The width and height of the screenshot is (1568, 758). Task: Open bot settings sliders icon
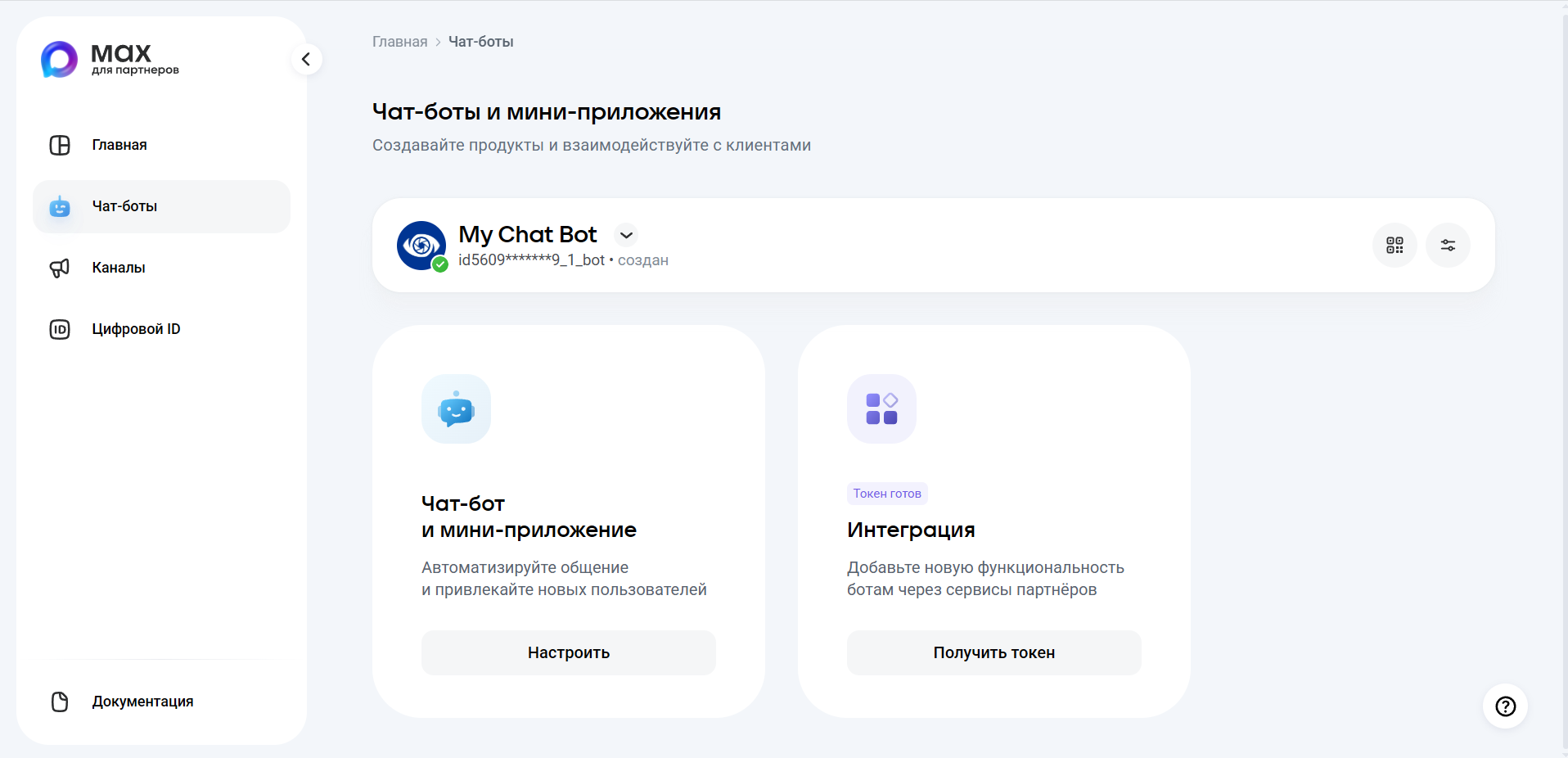(1448, 245)
